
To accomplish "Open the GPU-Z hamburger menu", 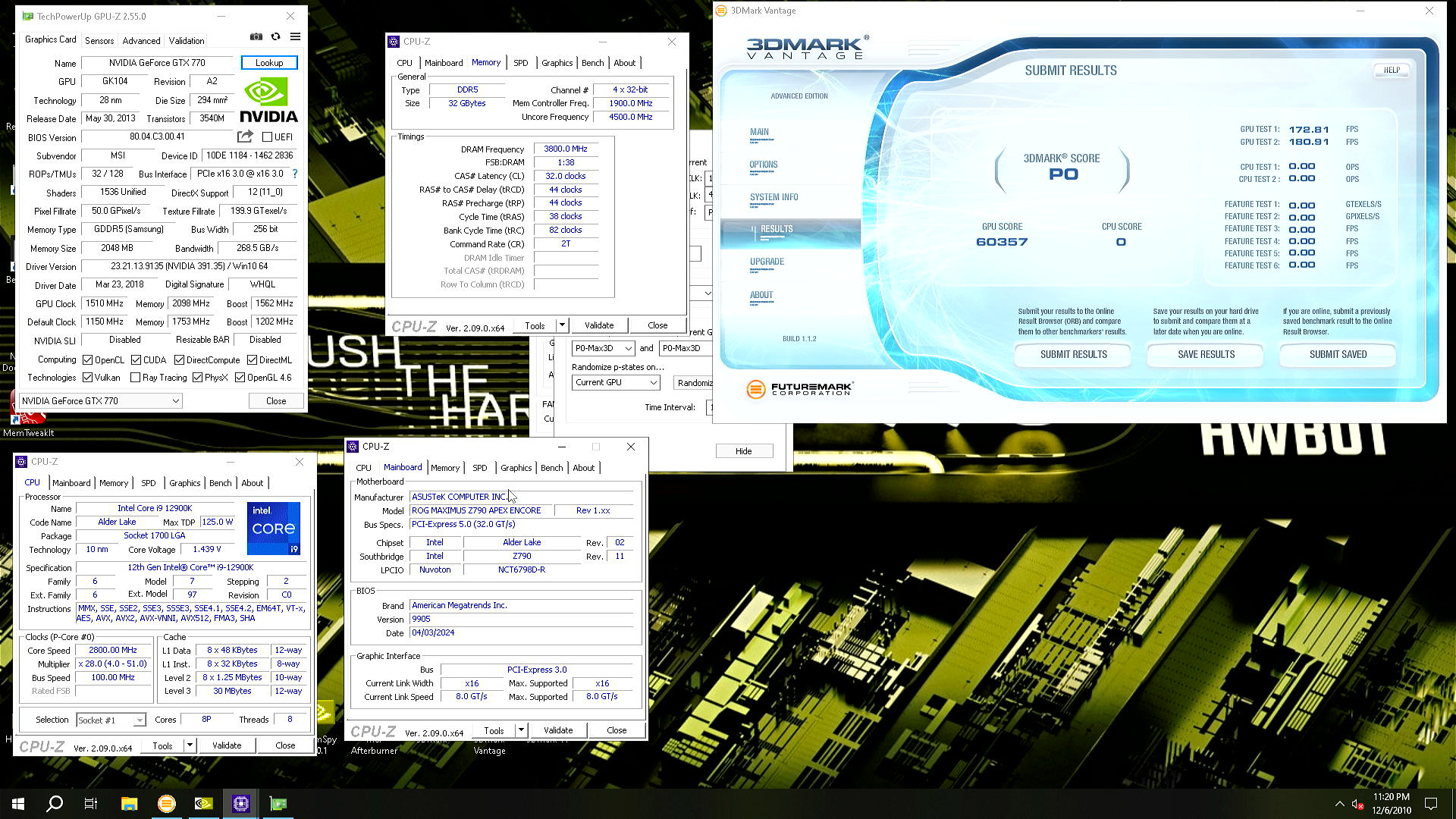I will click(x=295, y=36).
